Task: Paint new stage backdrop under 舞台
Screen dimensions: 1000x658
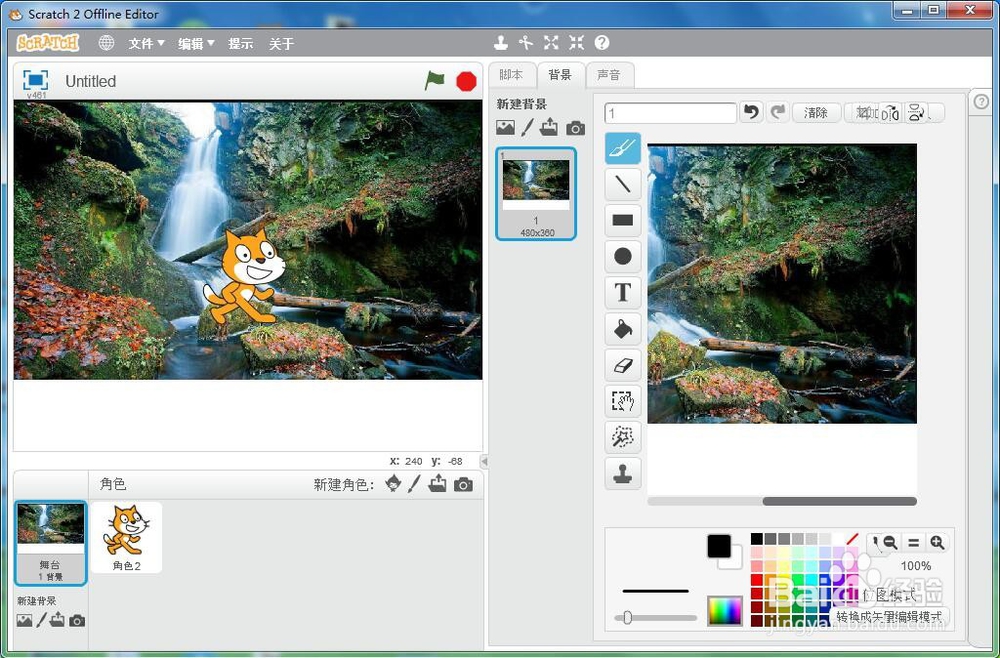Action: coord(41,620)
